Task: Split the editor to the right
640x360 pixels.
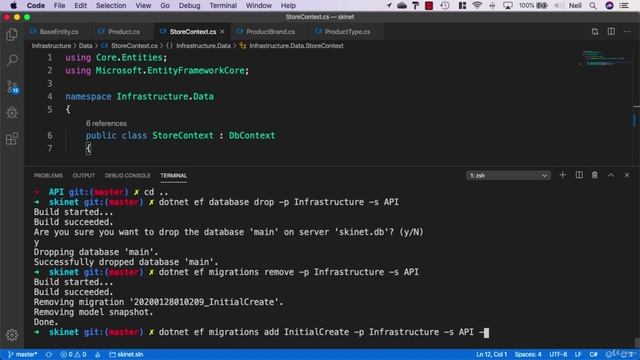Action: pyautogui.click(x=611, y=31)
